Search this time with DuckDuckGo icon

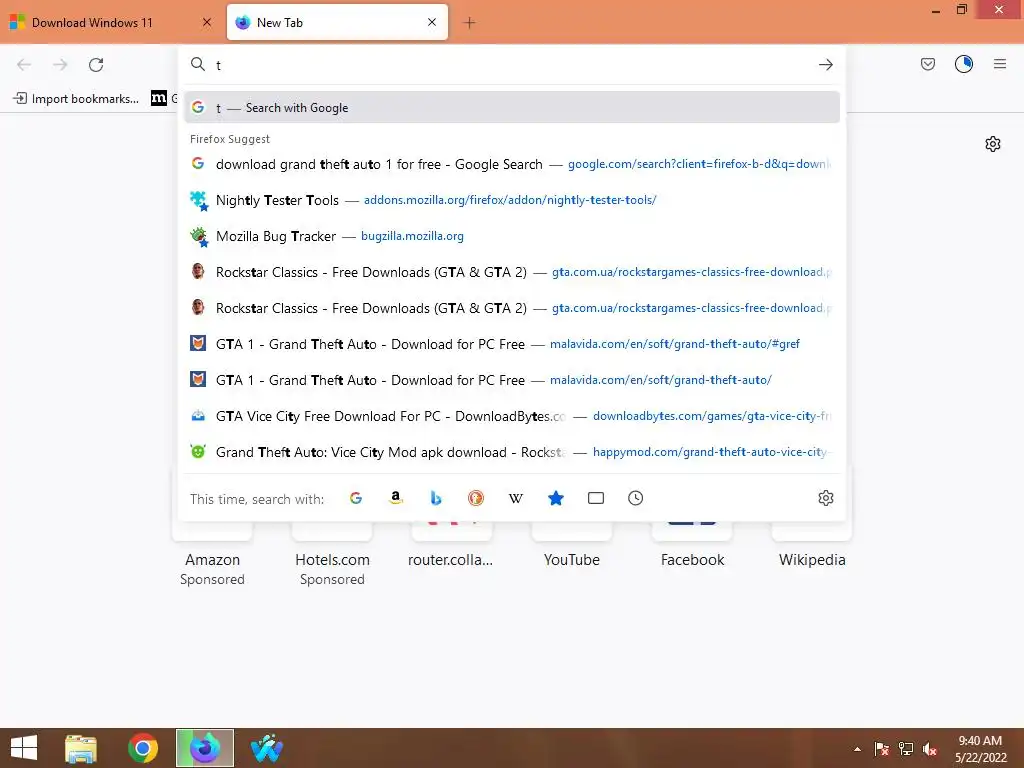click(x=476, y=498)
